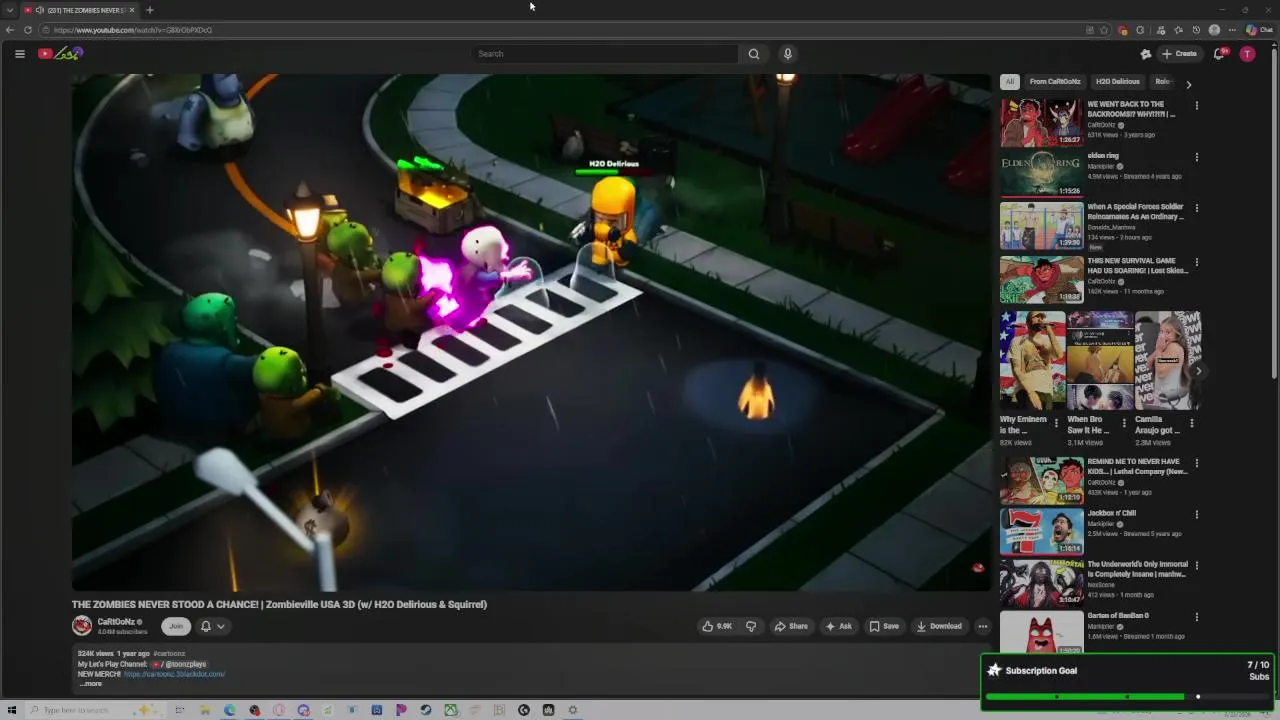Go to the YouTube home logo
This screenshot has height=720, width=1280.
click(60, 54)
